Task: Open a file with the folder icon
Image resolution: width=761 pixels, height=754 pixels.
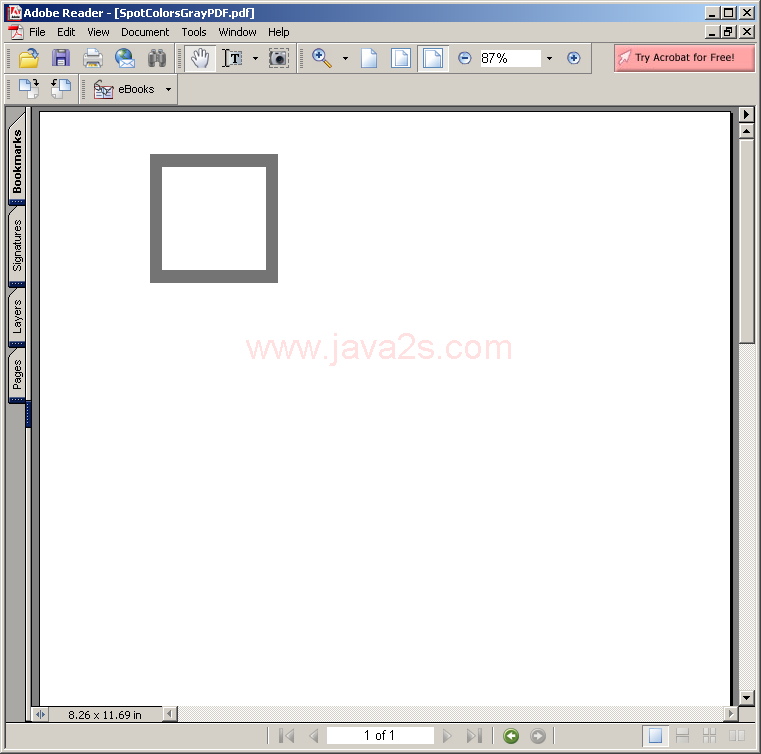Action: click(x=29, y=58)
